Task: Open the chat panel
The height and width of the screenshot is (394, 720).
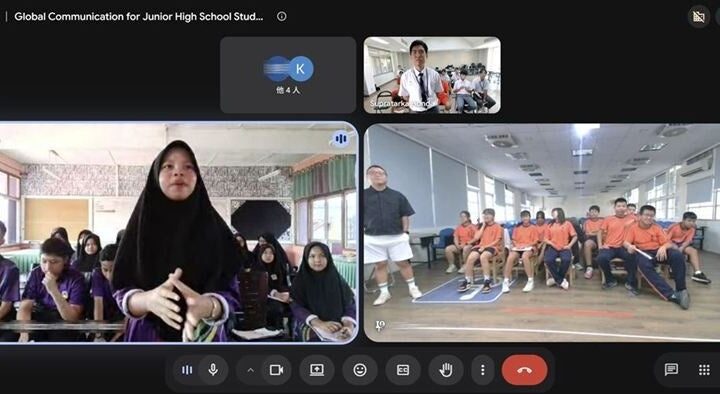Action: pyautogui.click(x=671, y=370)
